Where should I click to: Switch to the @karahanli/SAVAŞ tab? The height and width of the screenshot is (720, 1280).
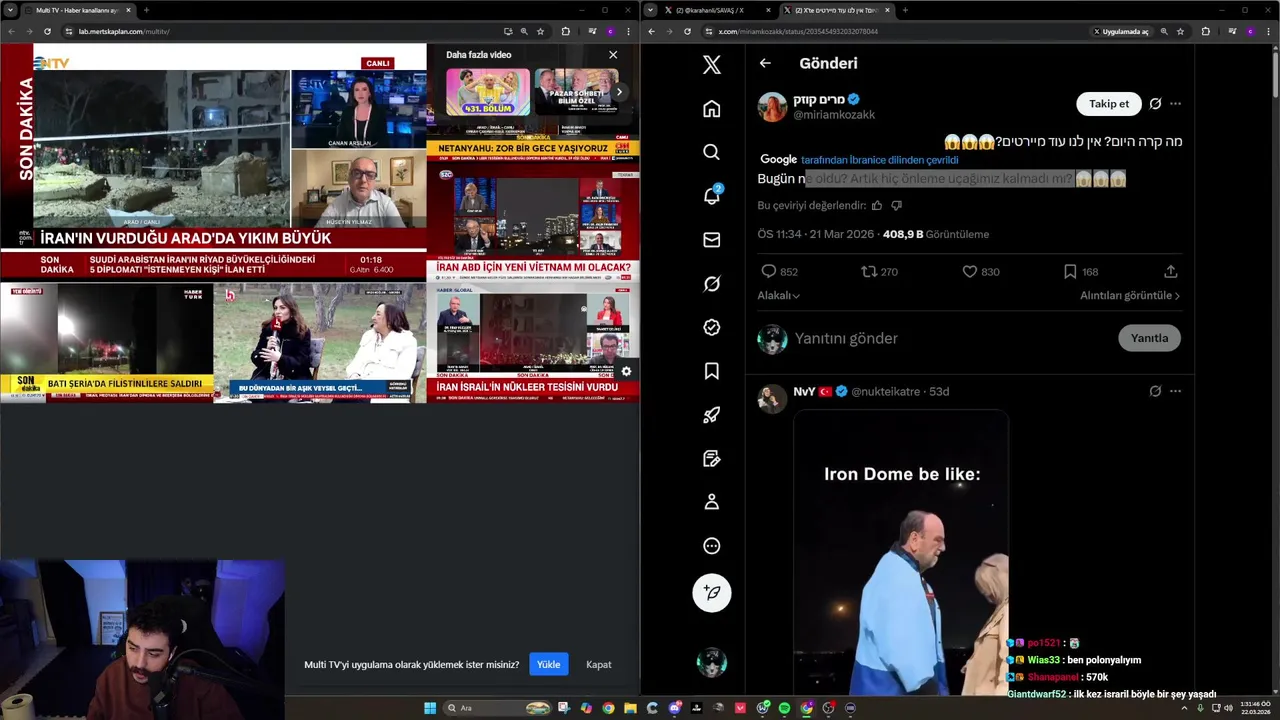[714, 10]
